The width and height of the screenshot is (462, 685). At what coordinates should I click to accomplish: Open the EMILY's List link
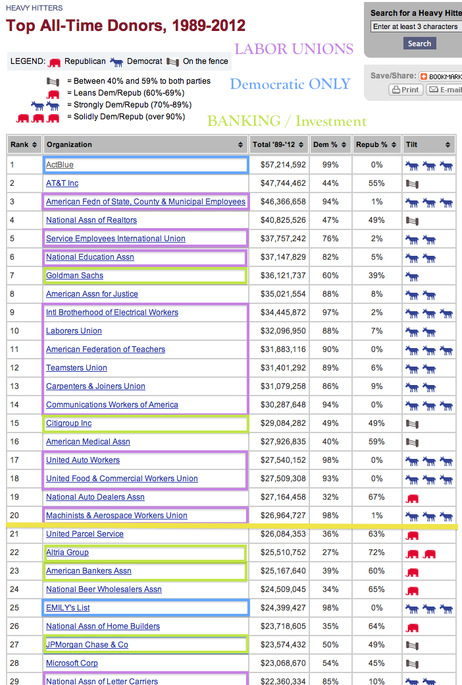(68, 608)
